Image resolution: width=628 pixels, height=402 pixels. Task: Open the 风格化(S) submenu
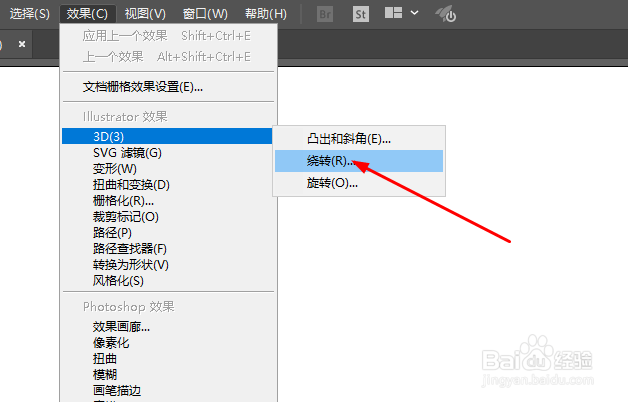pyautogui.click(x=167, y=281)
